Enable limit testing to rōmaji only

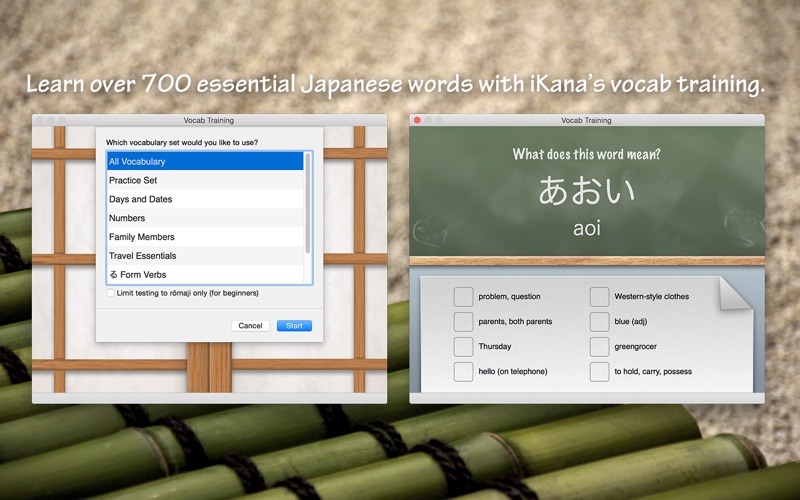pos(111,293)
